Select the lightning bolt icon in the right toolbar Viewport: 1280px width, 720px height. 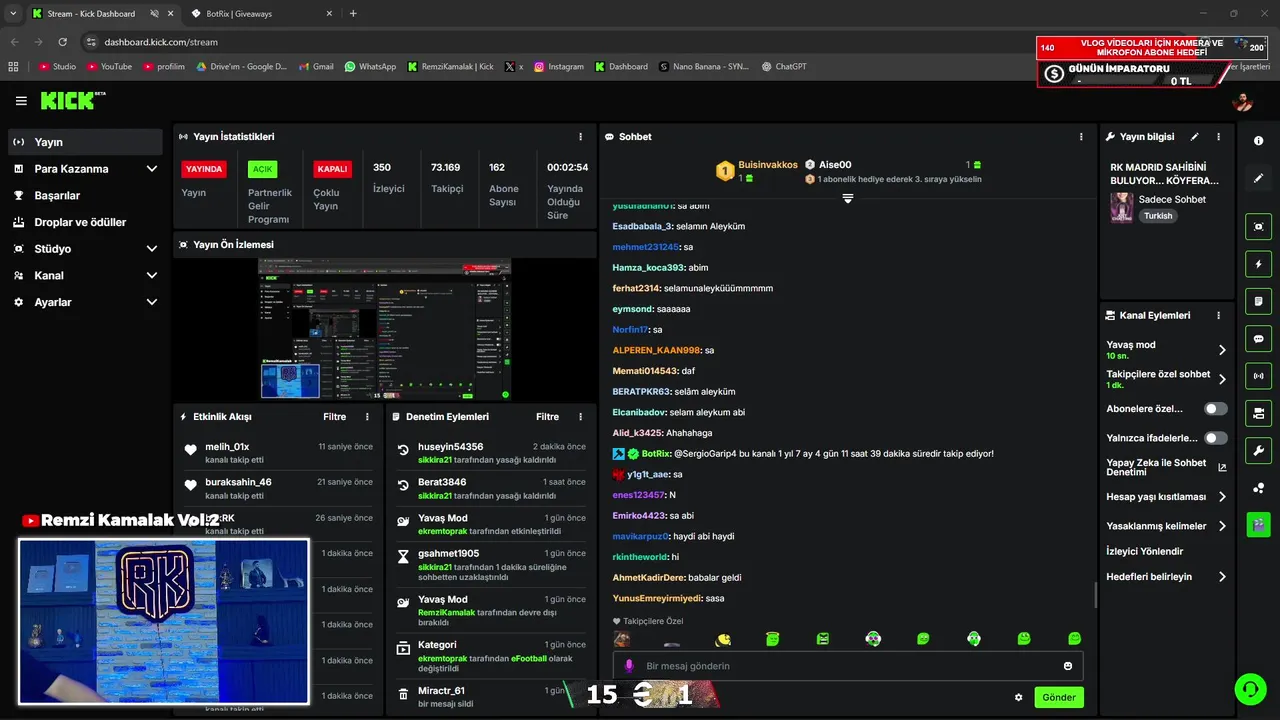[1258, 264]
